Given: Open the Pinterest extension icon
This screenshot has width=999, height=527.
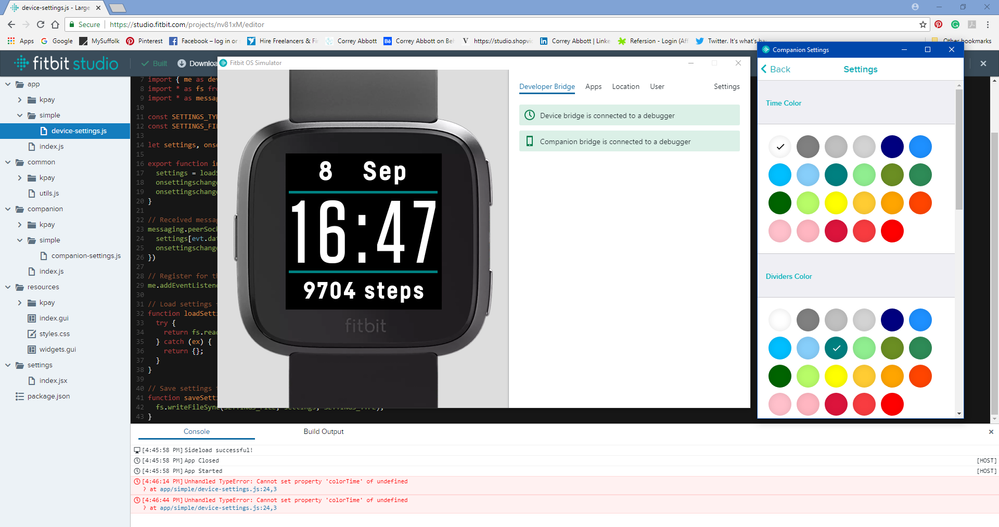Looking at the screenshot, I should (938, 24).
